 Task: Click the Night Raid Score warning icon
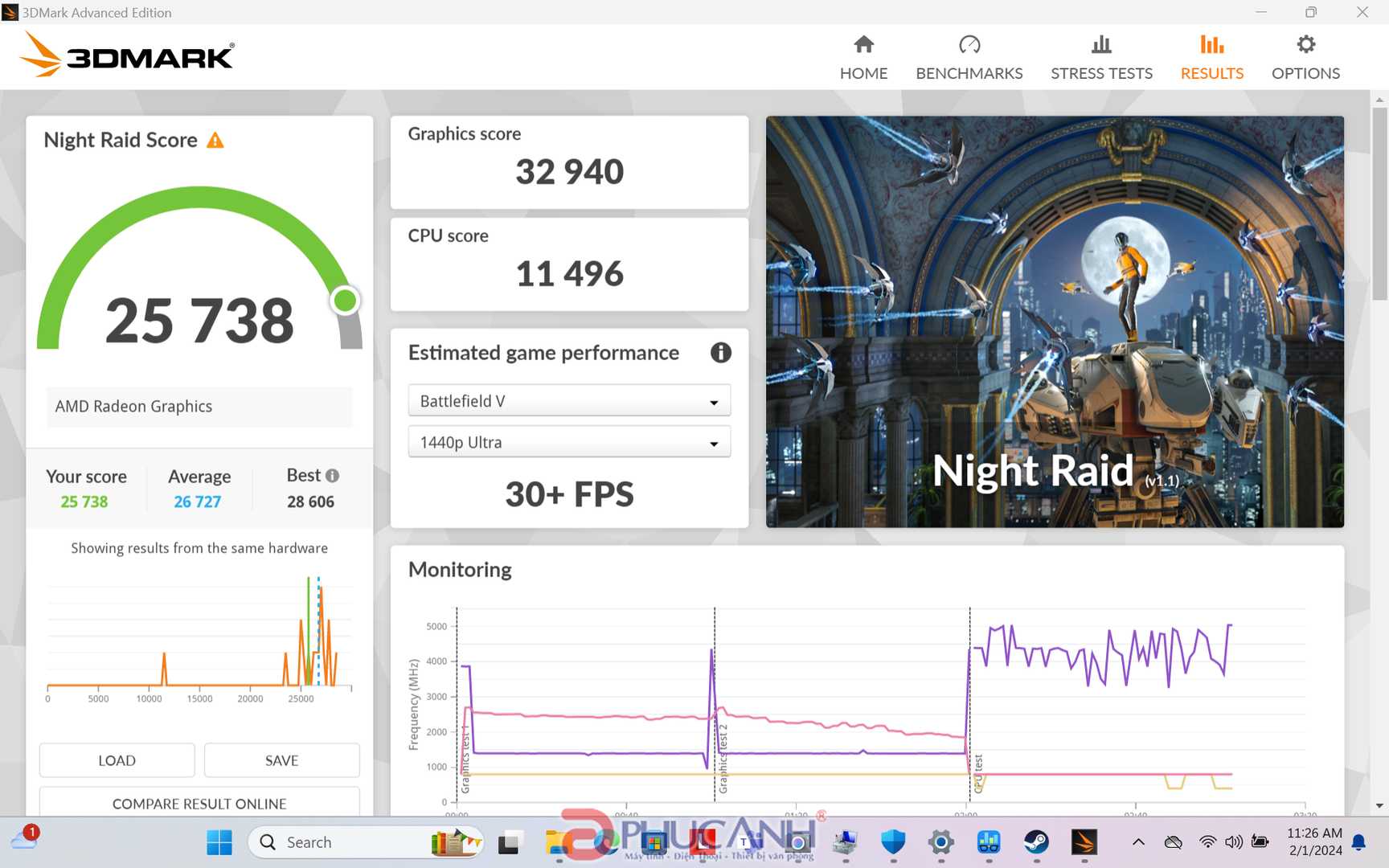pyautogui.click(x=215, y=141)
